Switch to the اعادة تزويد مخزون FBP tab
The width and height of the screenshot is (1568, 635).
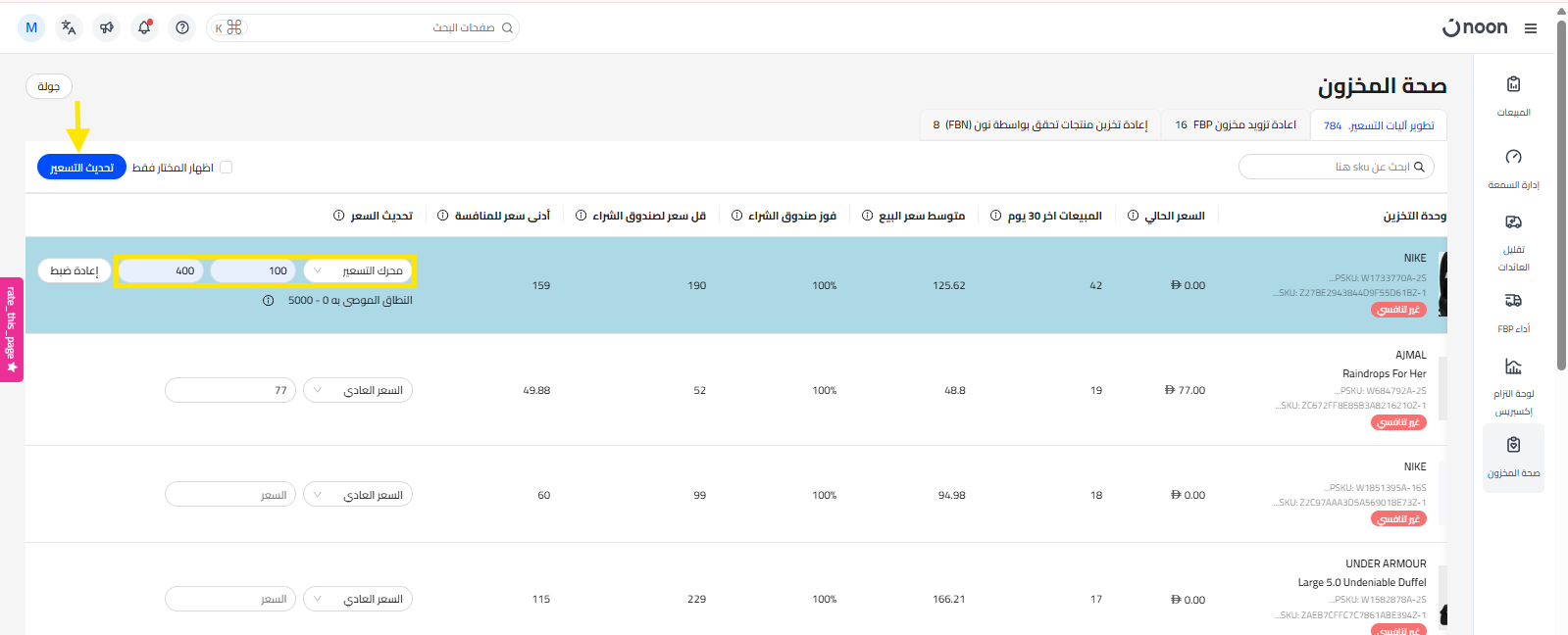point(1236,125)
